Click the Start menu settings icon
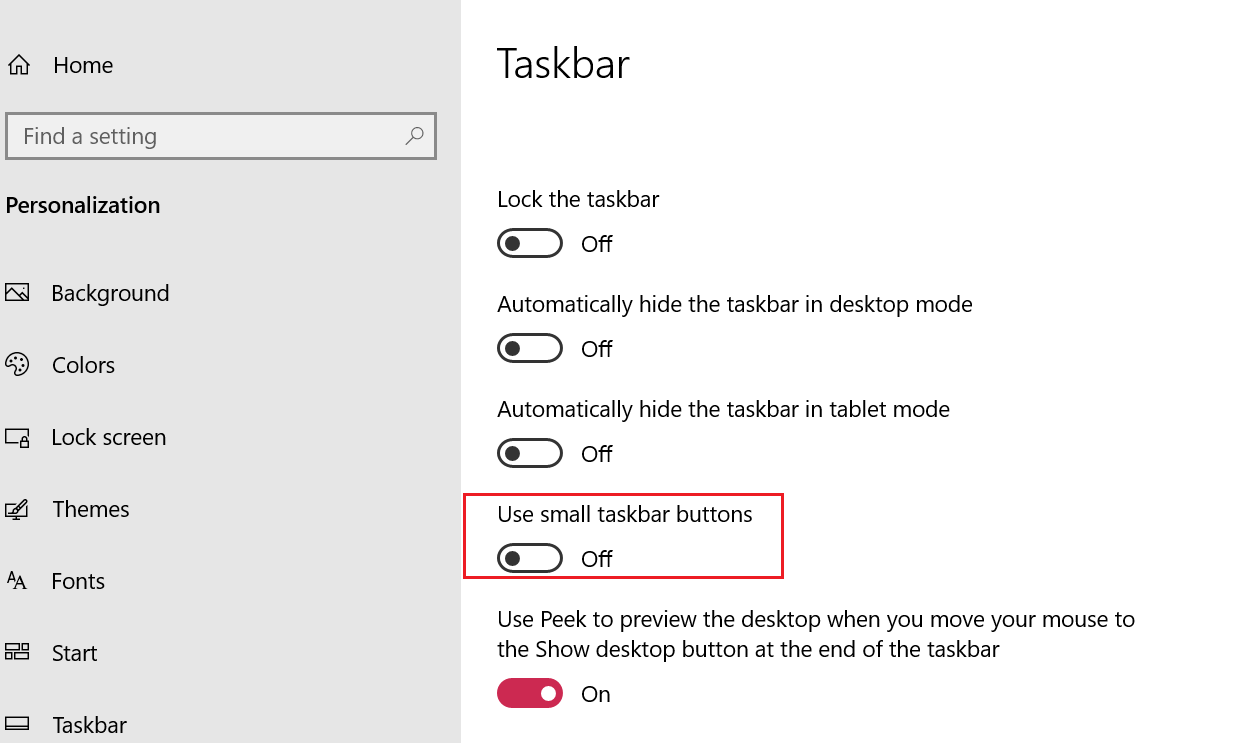The height and width of the screenshot is (743, 1236). (x=17, y=652)
